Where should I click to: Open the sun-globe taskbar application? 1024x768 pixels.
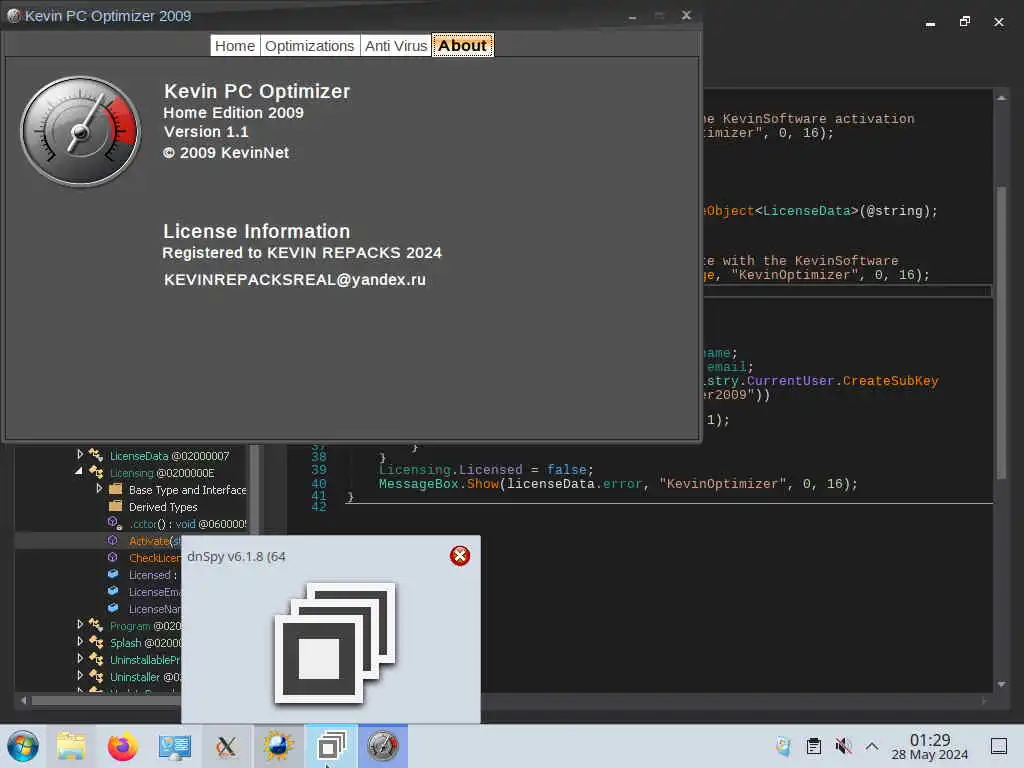278,746
